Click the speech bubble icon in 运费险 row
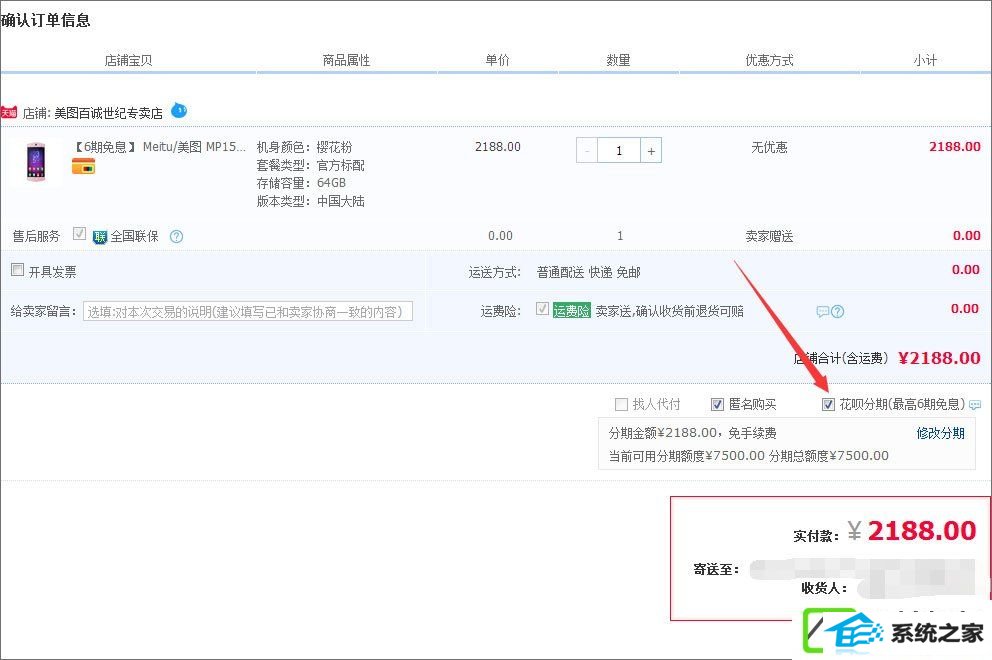992x660 pixels. (x=823, y=311)
